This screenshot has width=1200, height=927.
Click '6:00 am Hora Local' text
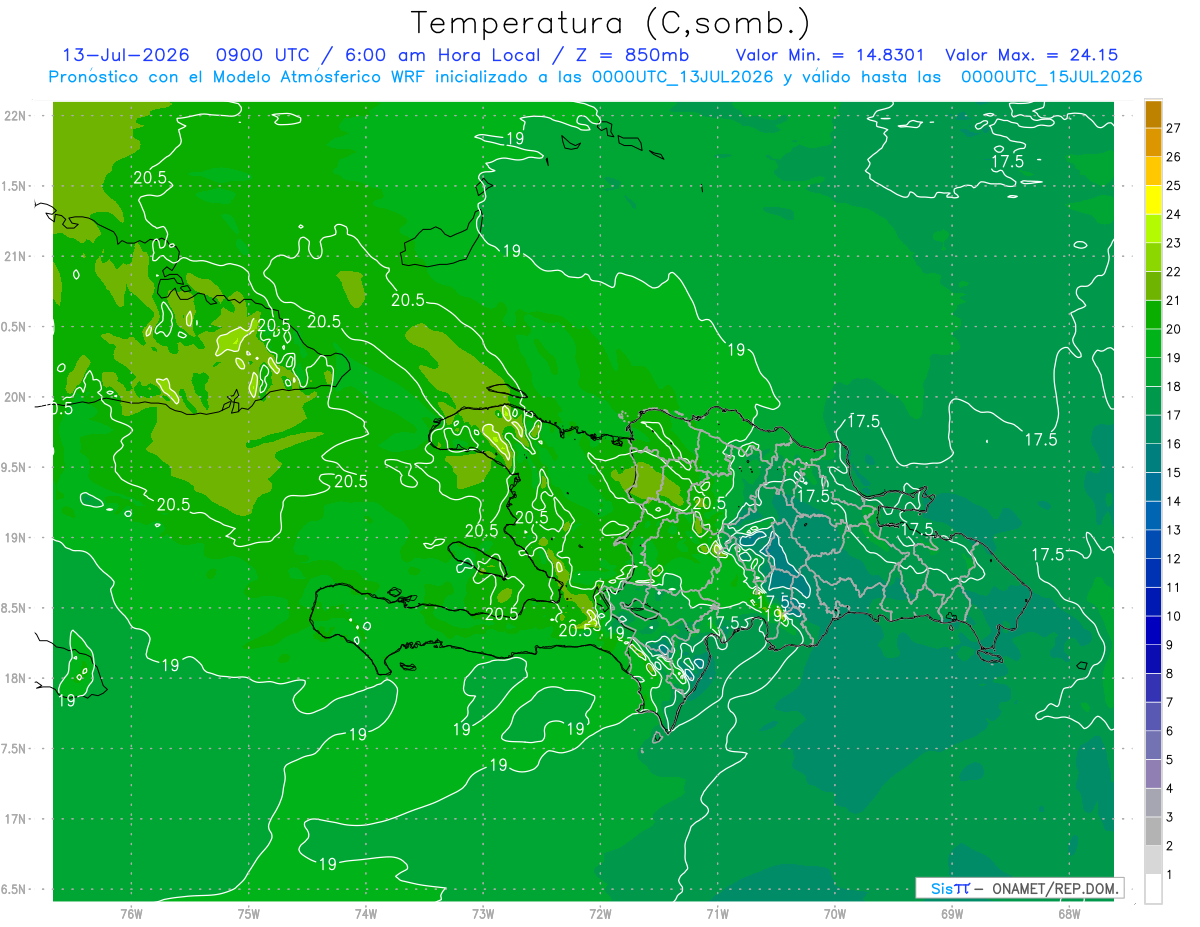click(x=443, y=55)
